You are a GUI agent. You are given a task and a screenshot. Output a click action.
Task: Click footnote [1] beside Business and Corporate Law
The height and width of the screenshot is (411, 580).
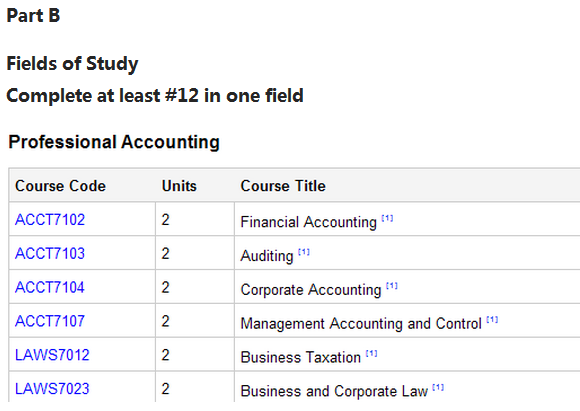438,387
